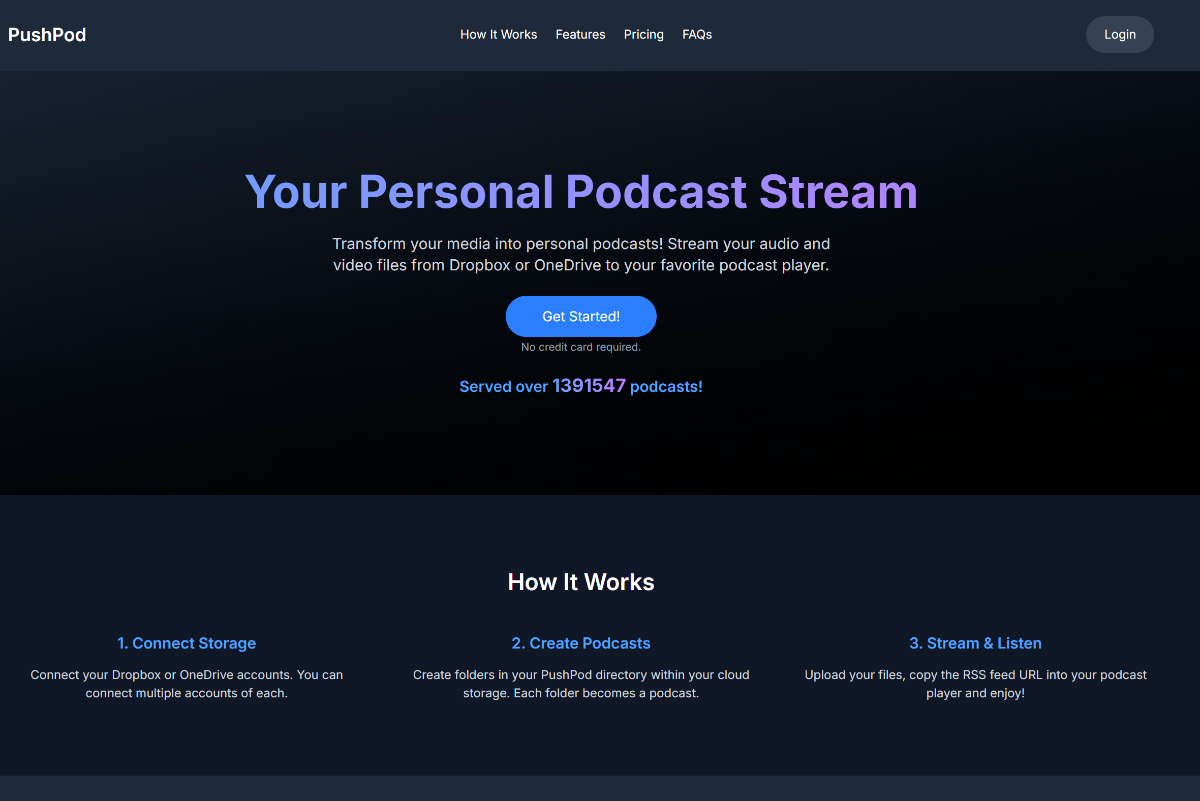1200x801 pixels.
Task: Open the How It Works navigation link
Action: click(x=498, y=35)
